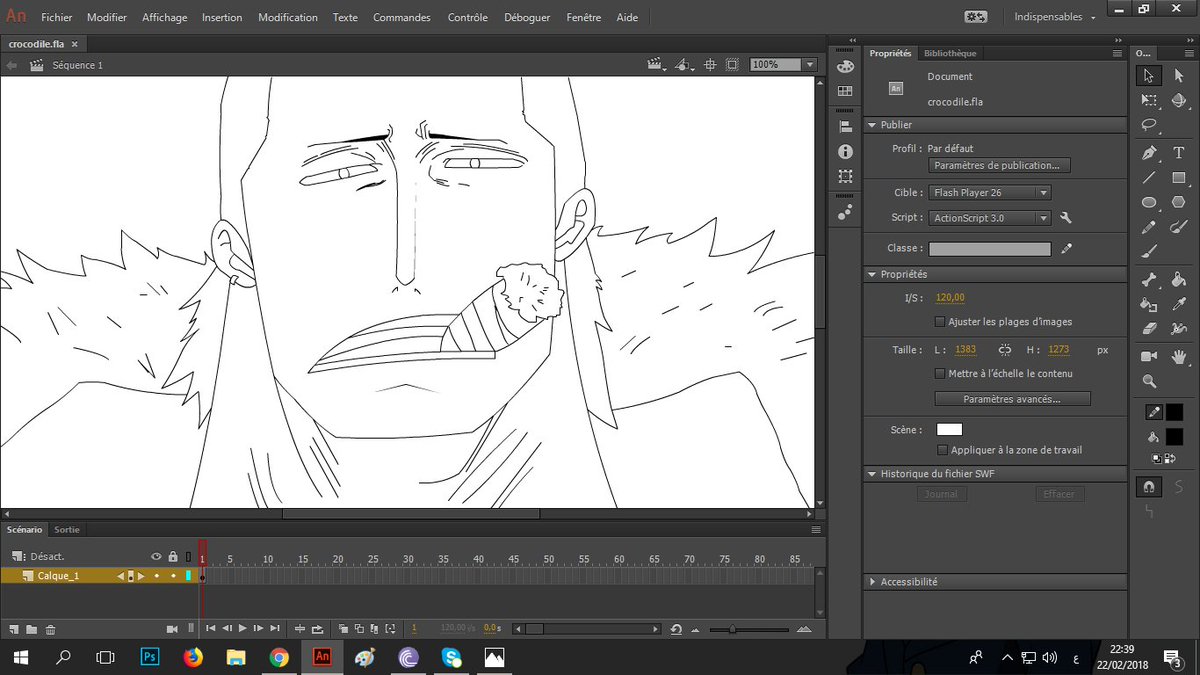Select the Camera tool
Screen dimensions: 1200x675
(x=1150, y=356)
